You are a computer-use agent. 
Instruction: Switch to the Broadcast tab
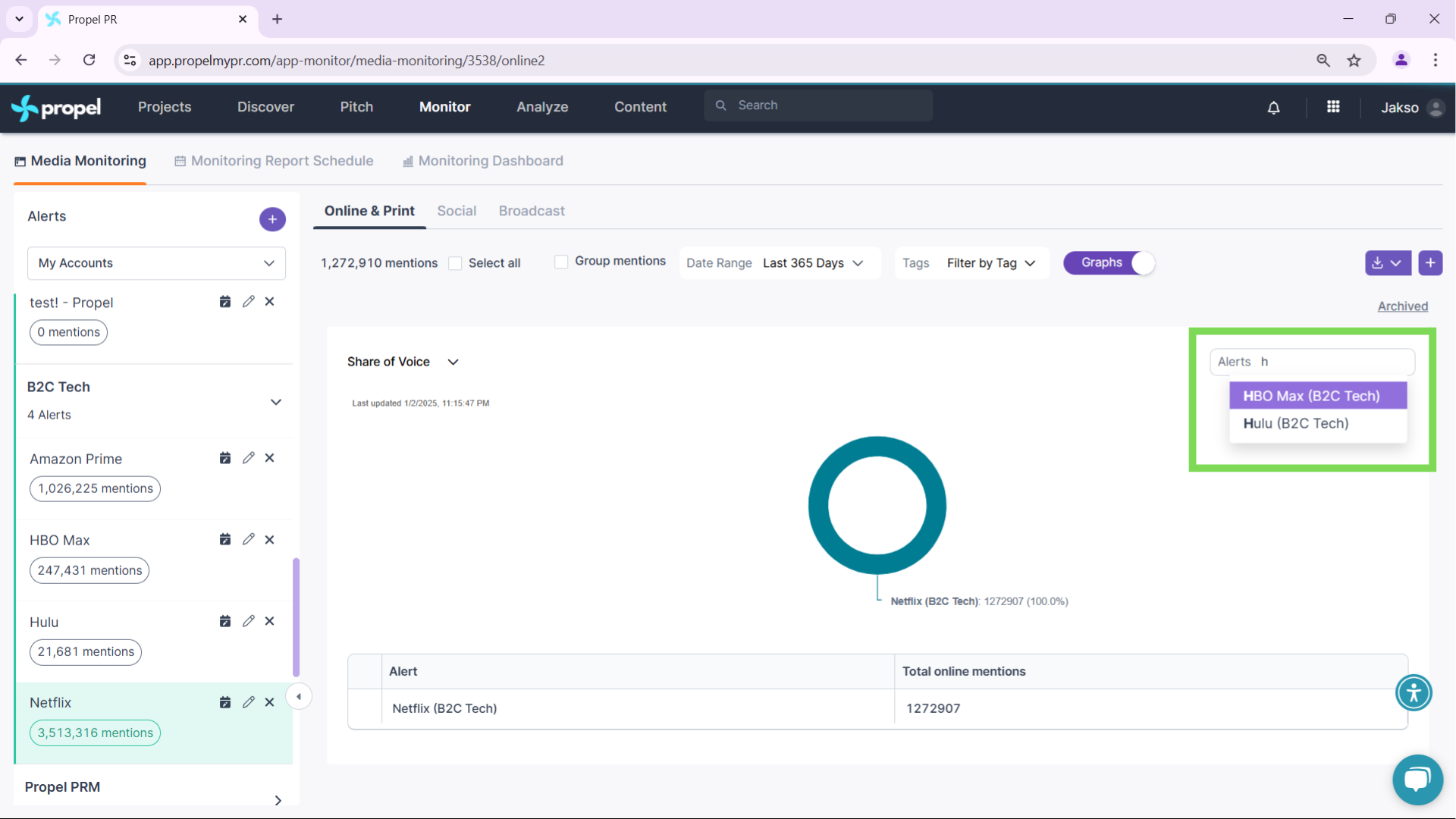point(532,211)
